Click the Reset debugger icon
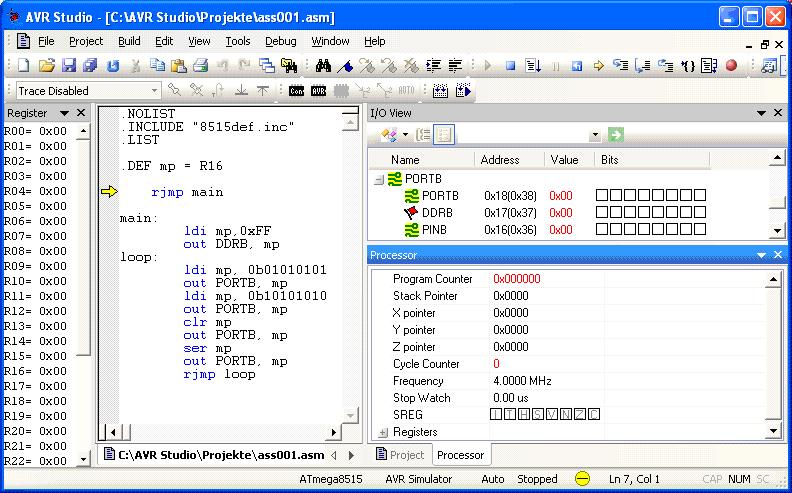The height and width of the screenshot is (493, 792). pyautogui.click(x=577, y=66)
